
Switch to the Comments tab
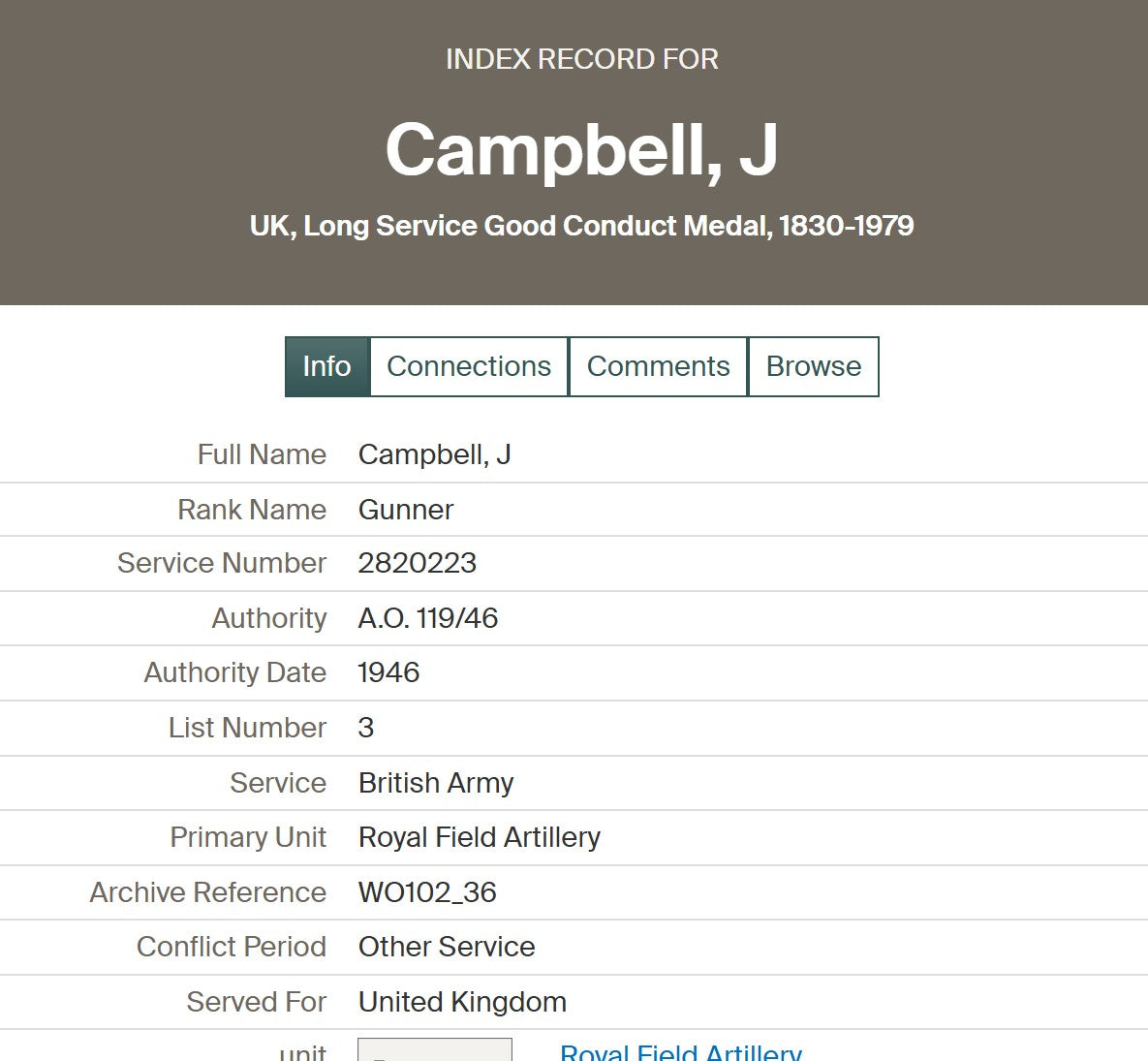click(x=658, y=366)
